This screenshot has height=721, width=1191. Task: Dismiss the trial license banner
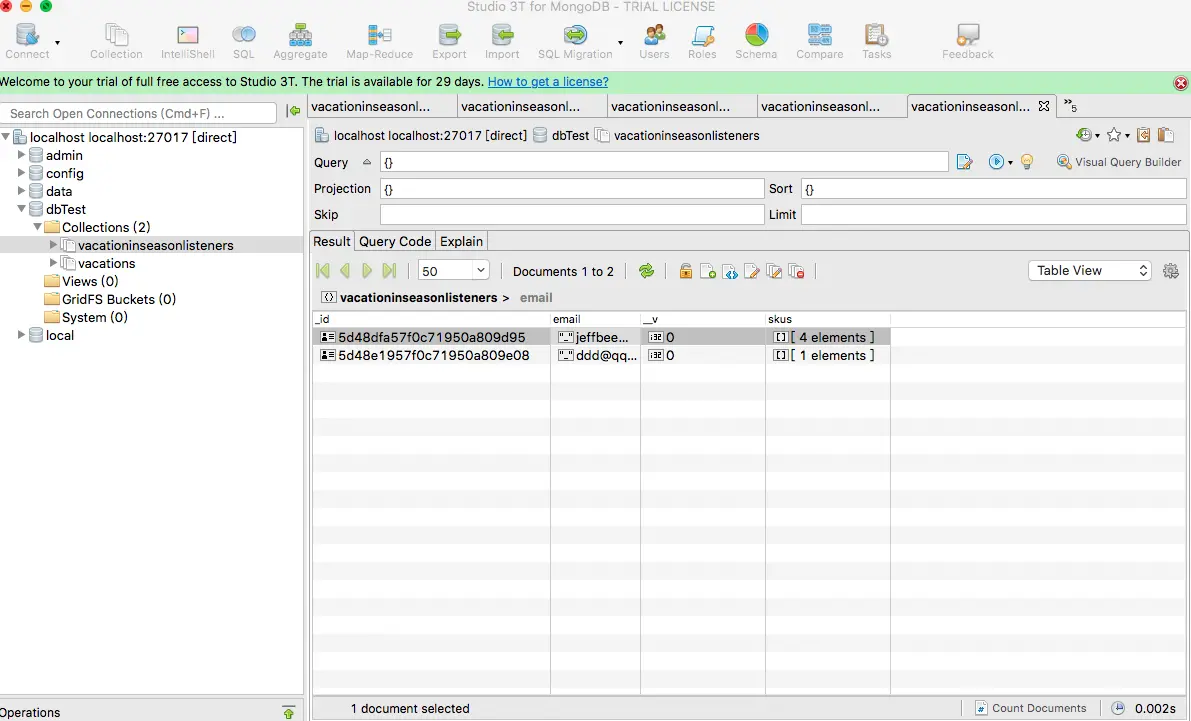(x=1180, y=83)
